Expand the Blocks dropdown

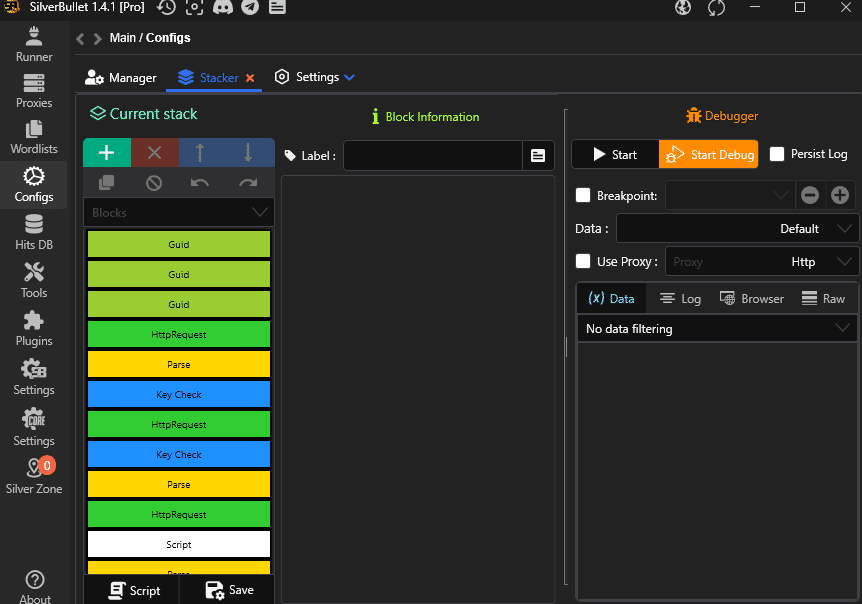coord(179,212)
